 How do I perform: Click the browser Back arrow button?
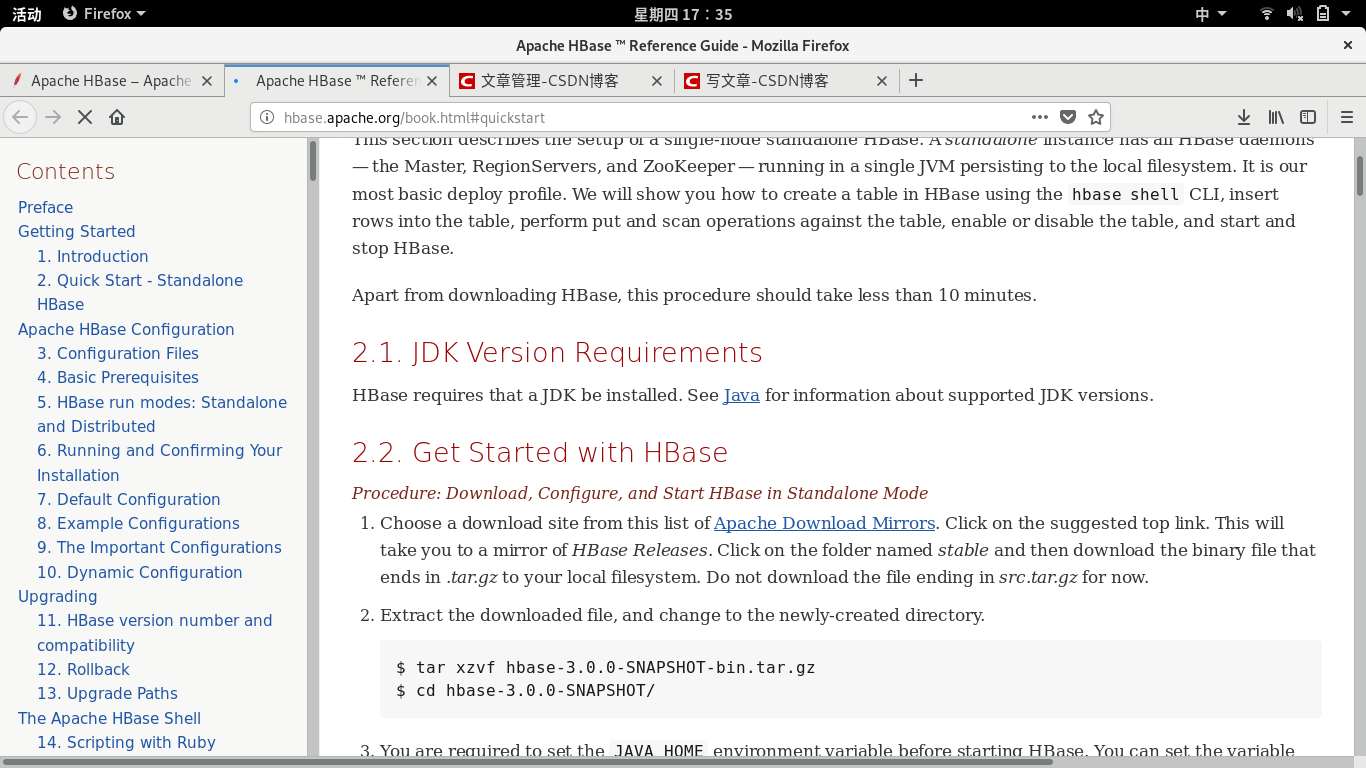tap(20, 117)
